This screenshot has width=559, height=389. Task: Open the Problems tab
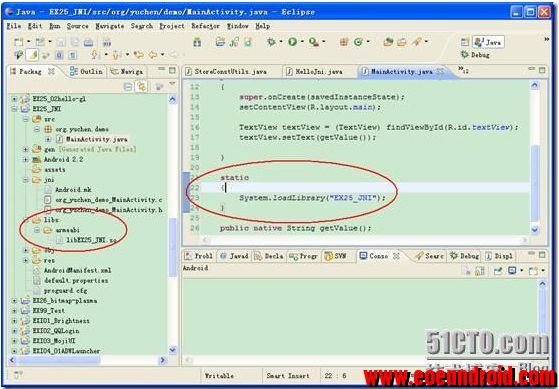click(x=198, y=256)
